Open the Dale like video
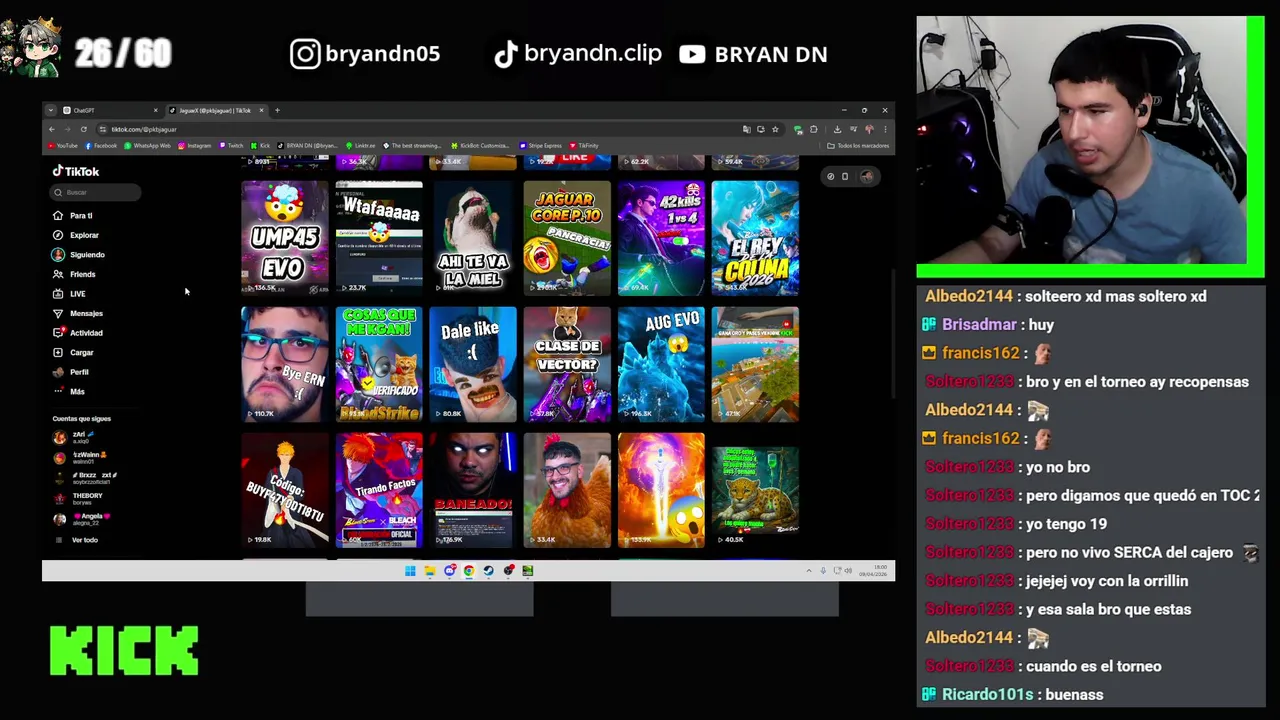1280x720 pixels. click(473, 364)
